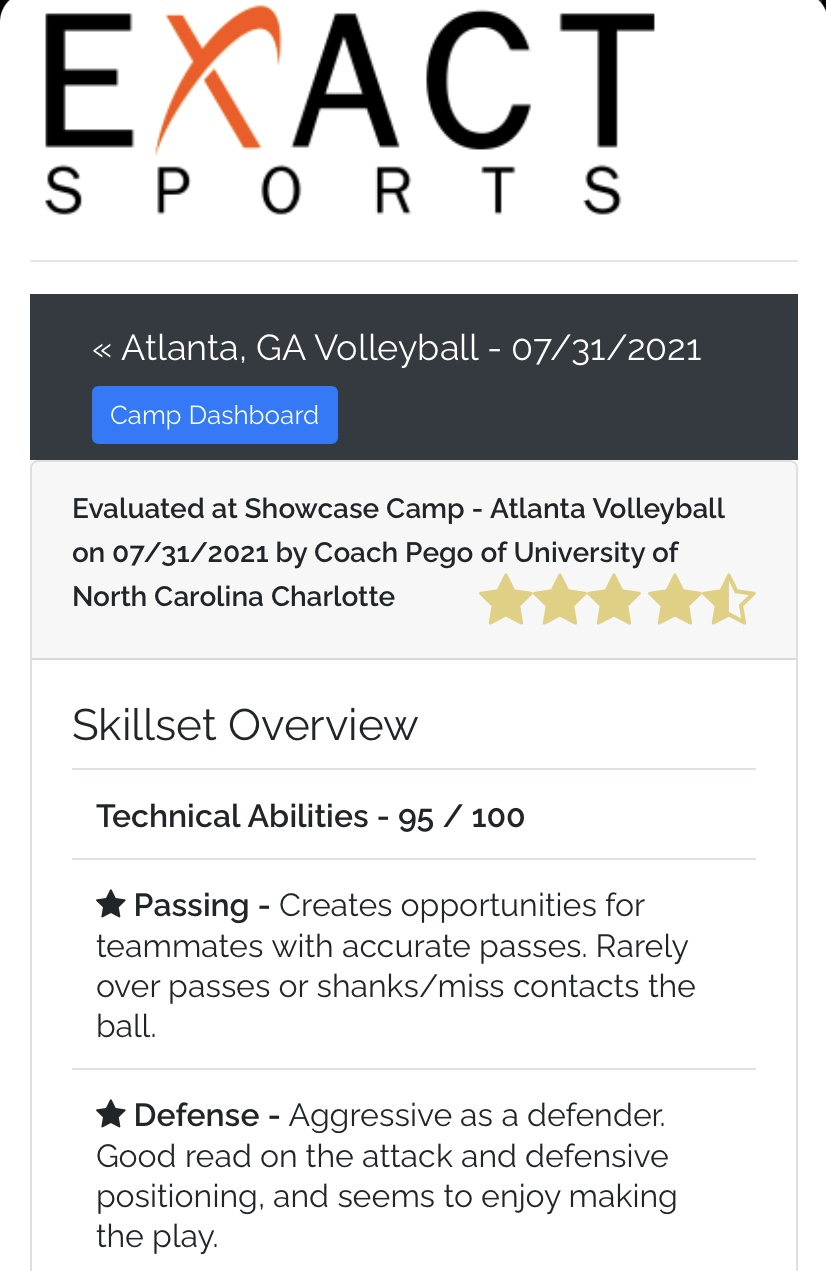Open the Camp Dashboard button
This screenshot has height=1271, width=826.
click(215, 415)
